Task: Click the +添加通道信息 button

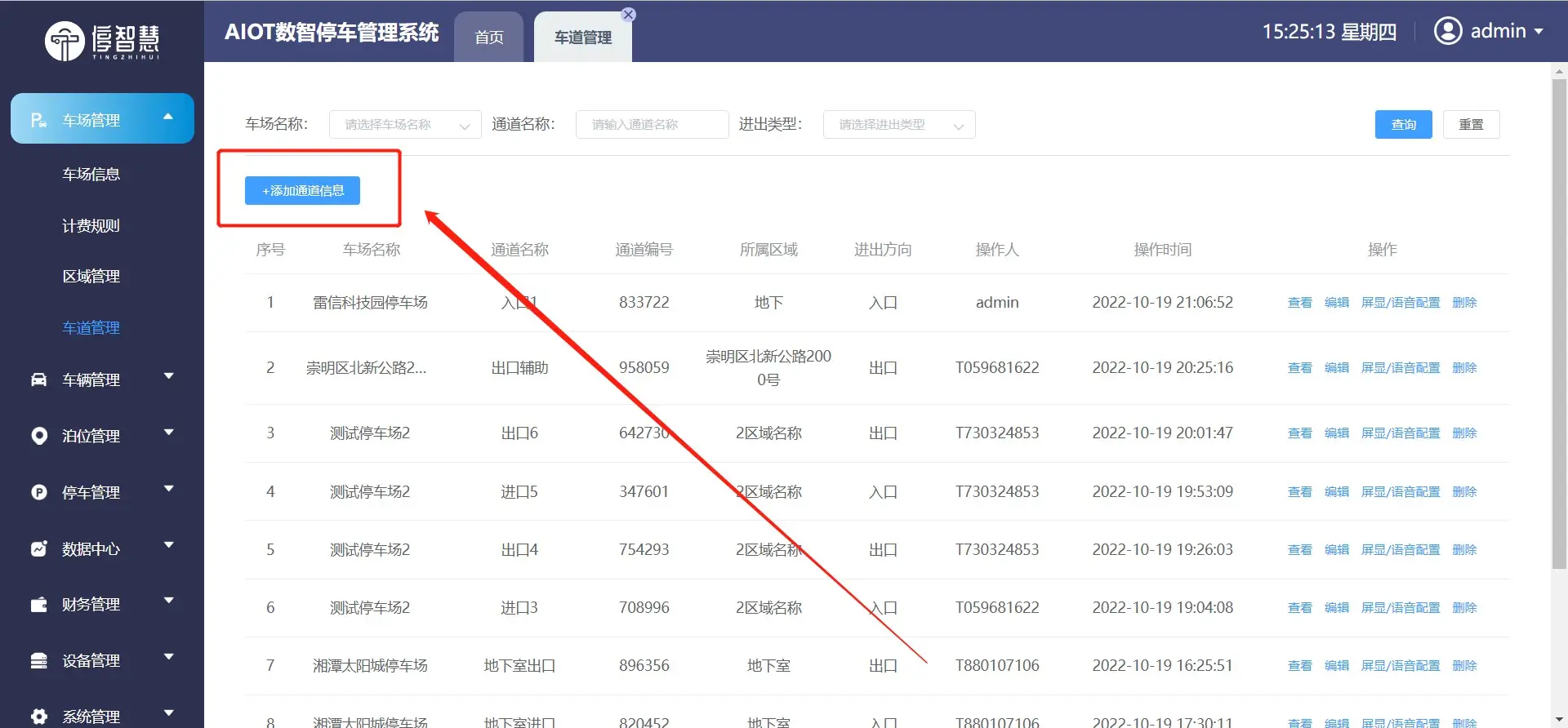Action: [302, 190]
